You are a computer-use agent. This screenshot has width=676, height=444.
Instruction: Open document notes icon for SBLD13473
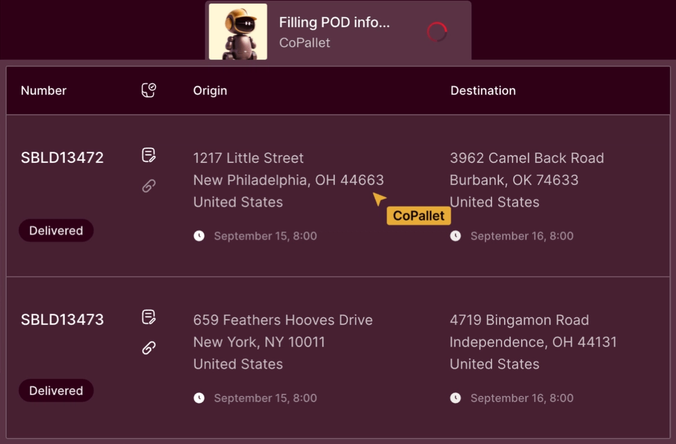[x=149, y=317]
